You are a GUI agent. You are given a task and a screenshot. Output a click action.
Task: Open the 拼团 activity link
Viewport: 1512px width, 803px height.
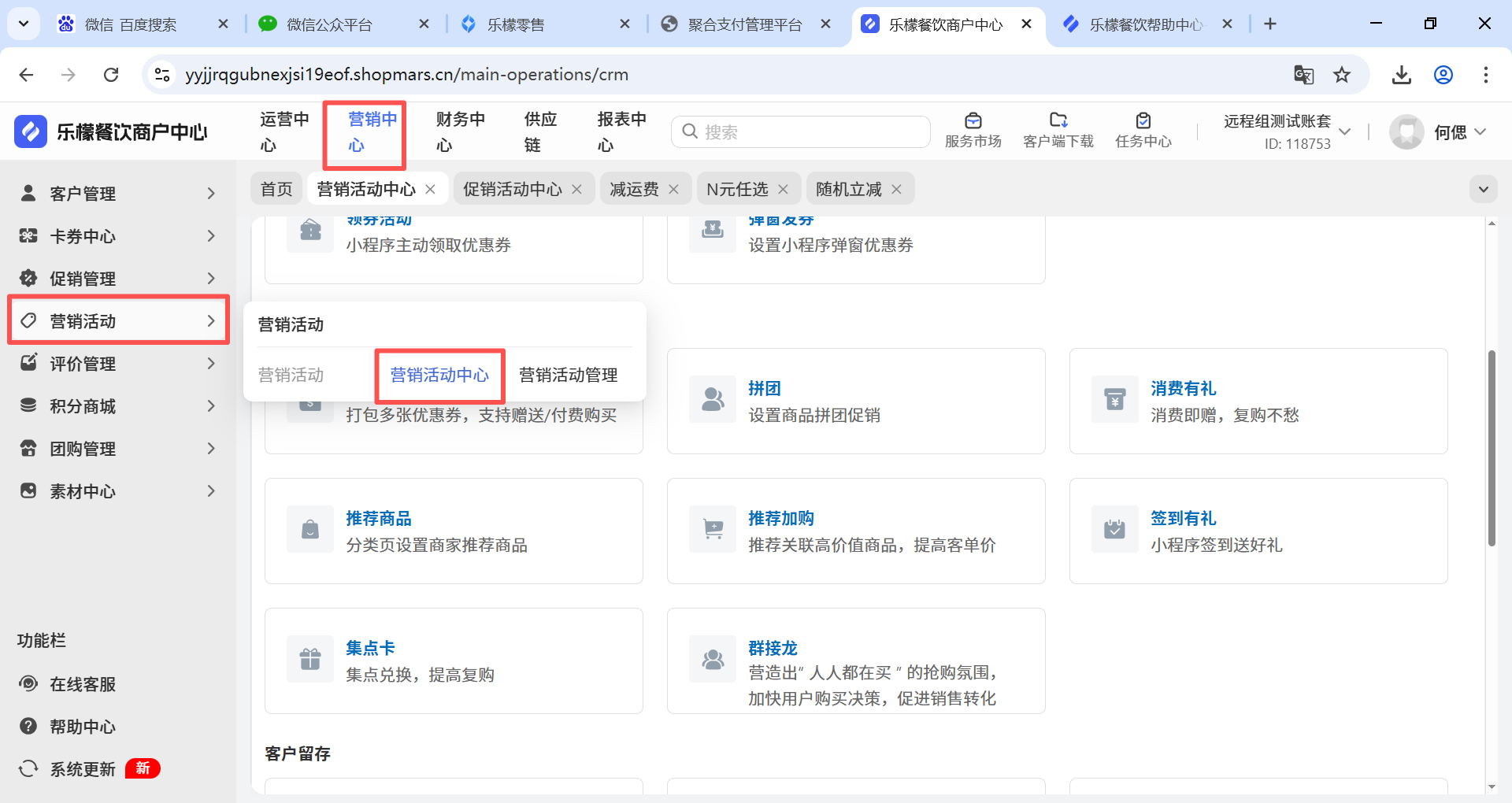765,388
